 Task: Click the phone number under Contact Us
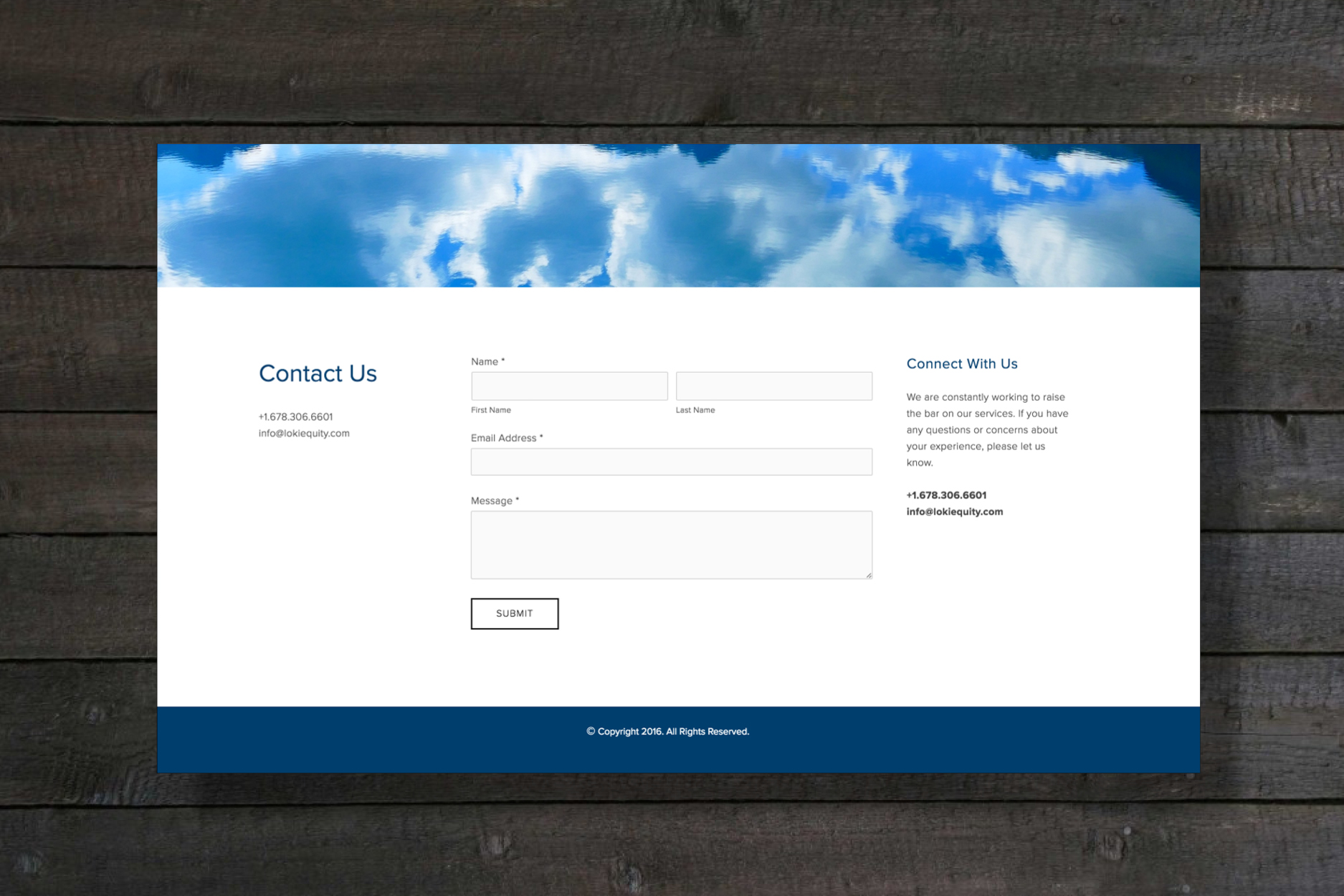point(295,416)
